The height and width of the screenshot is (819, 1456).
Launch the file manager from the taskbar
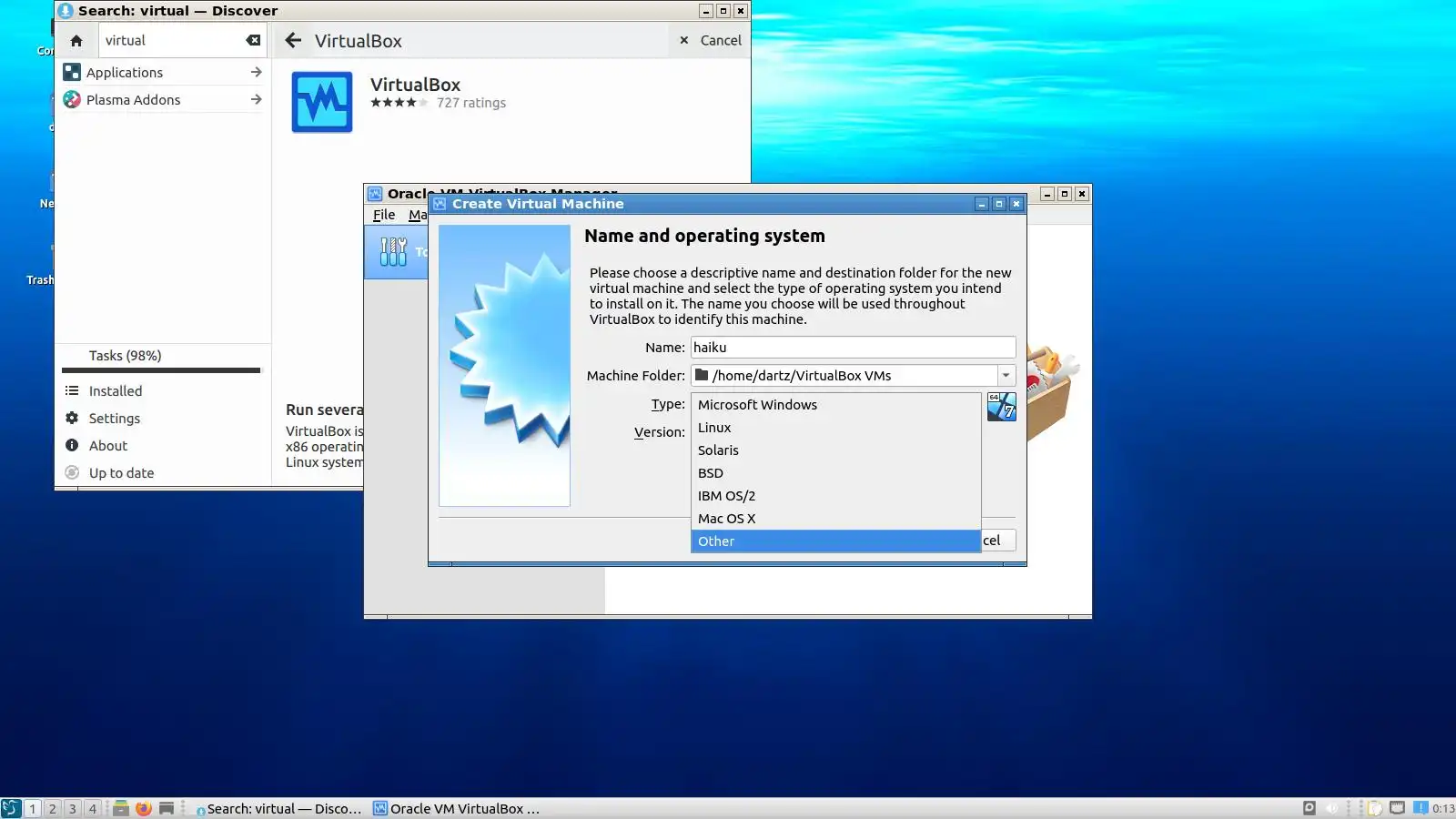pyautogui.click(x=121, y=808)
